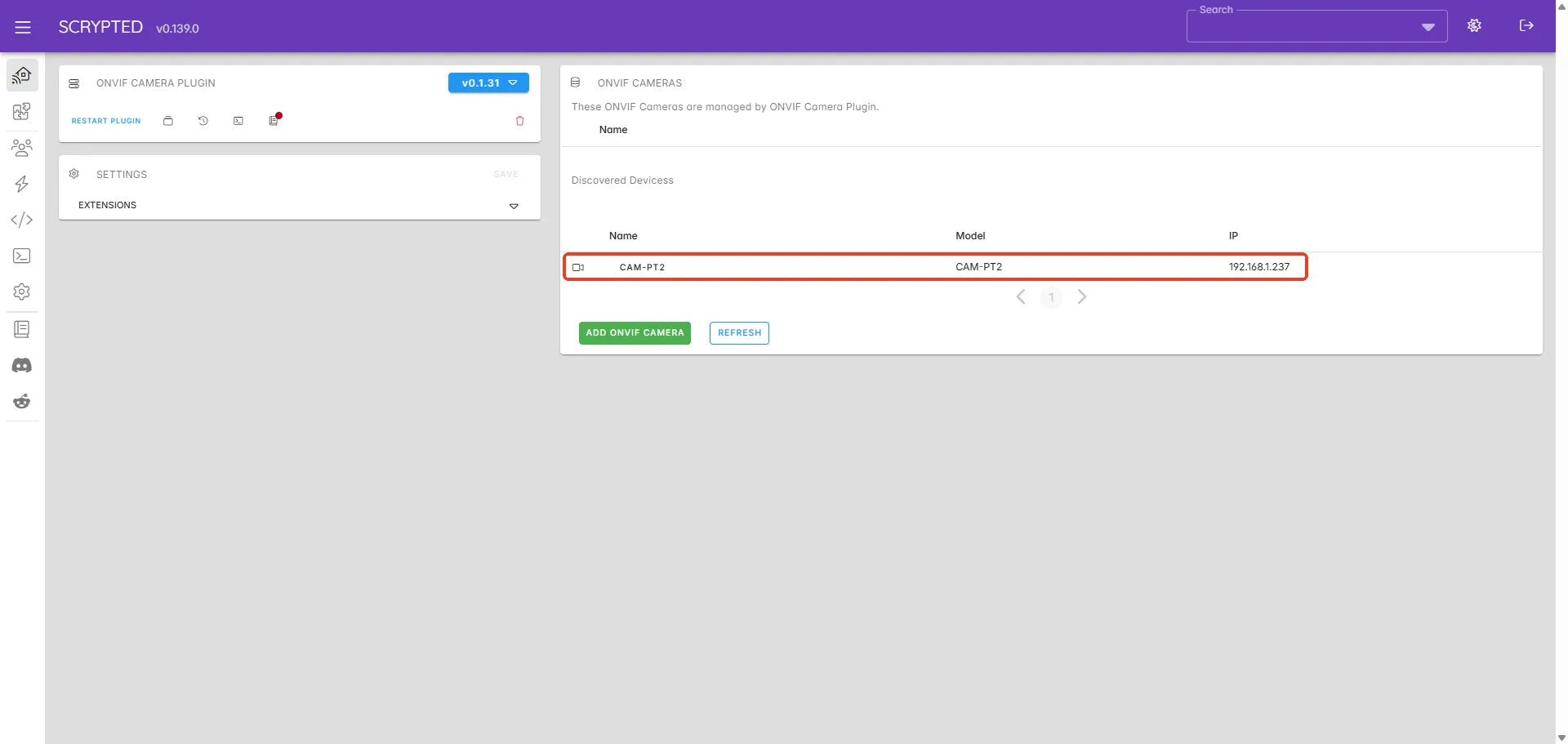
Task: Click the IP address 192.168.1.237
Action: [x=1259, y=267]
